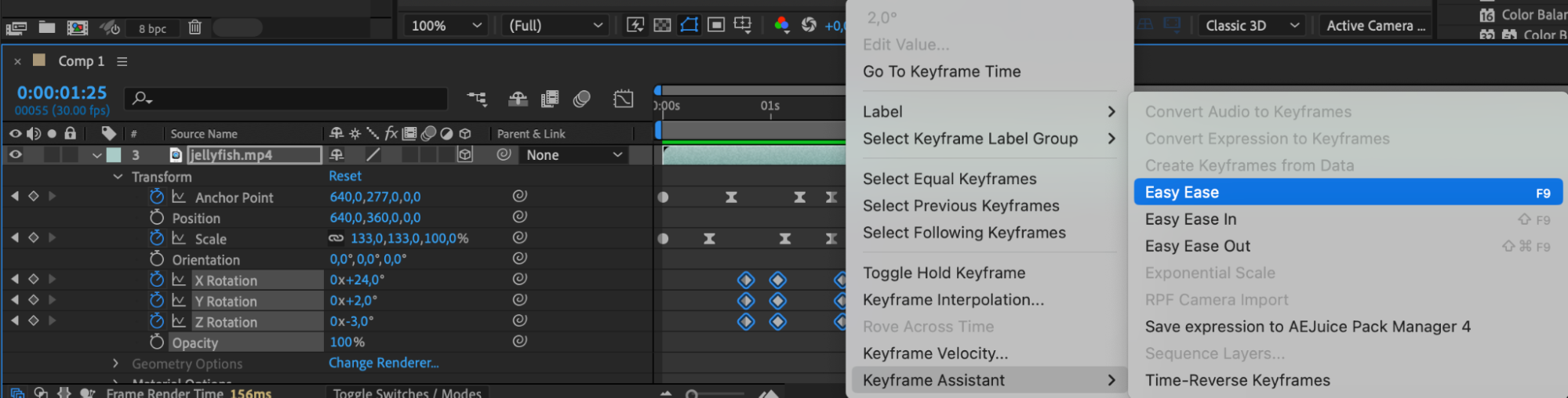Enable Motion Blur for the composition

(x=581, y=99)
